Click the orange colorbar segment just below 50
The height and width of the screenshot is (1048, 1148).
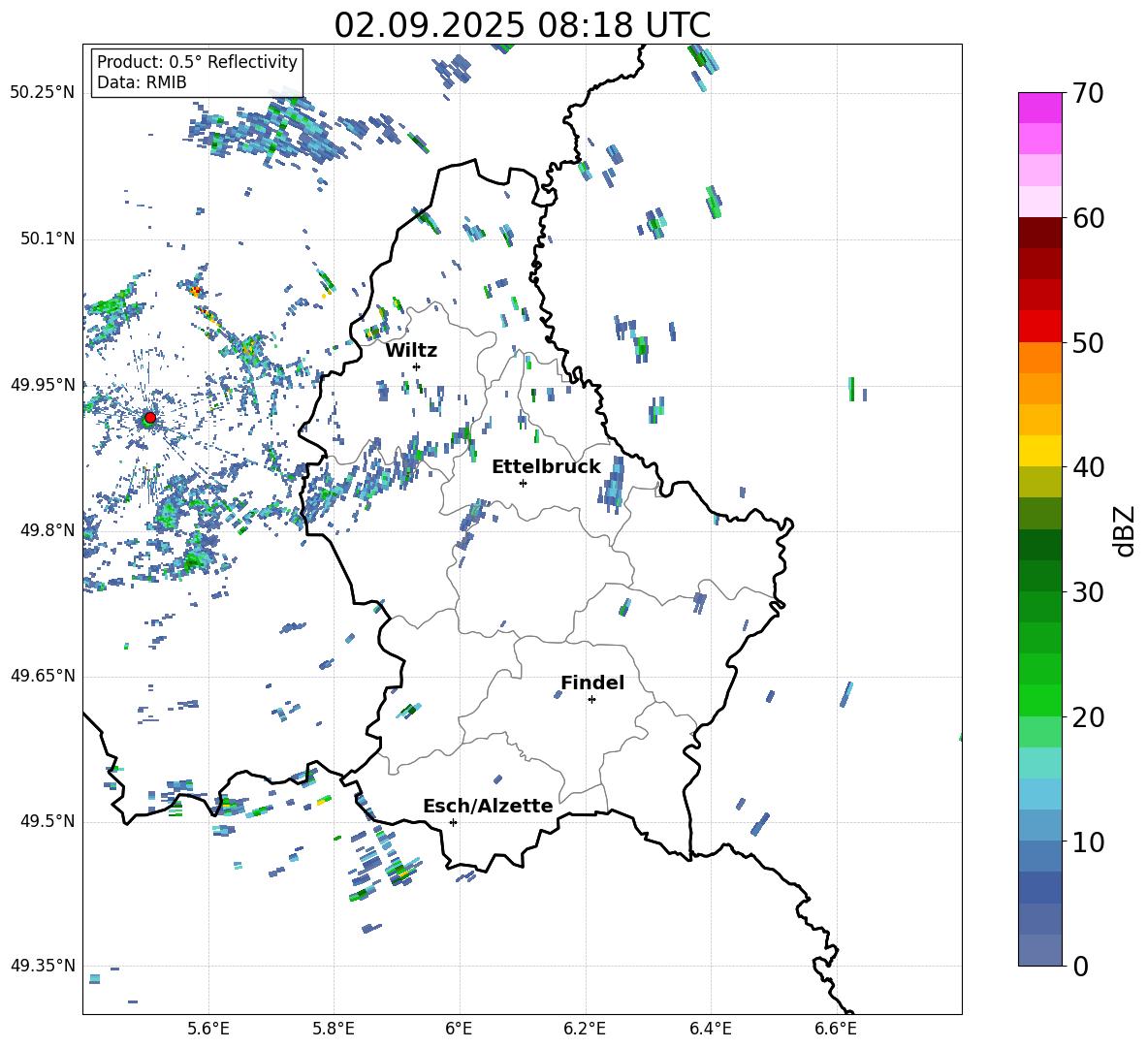[1040, 358]
